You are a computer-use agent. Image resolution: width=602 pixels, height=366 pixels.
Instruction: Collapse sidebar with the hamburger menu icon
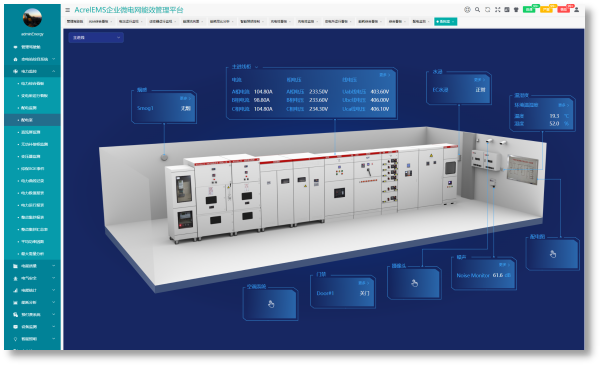68,10
